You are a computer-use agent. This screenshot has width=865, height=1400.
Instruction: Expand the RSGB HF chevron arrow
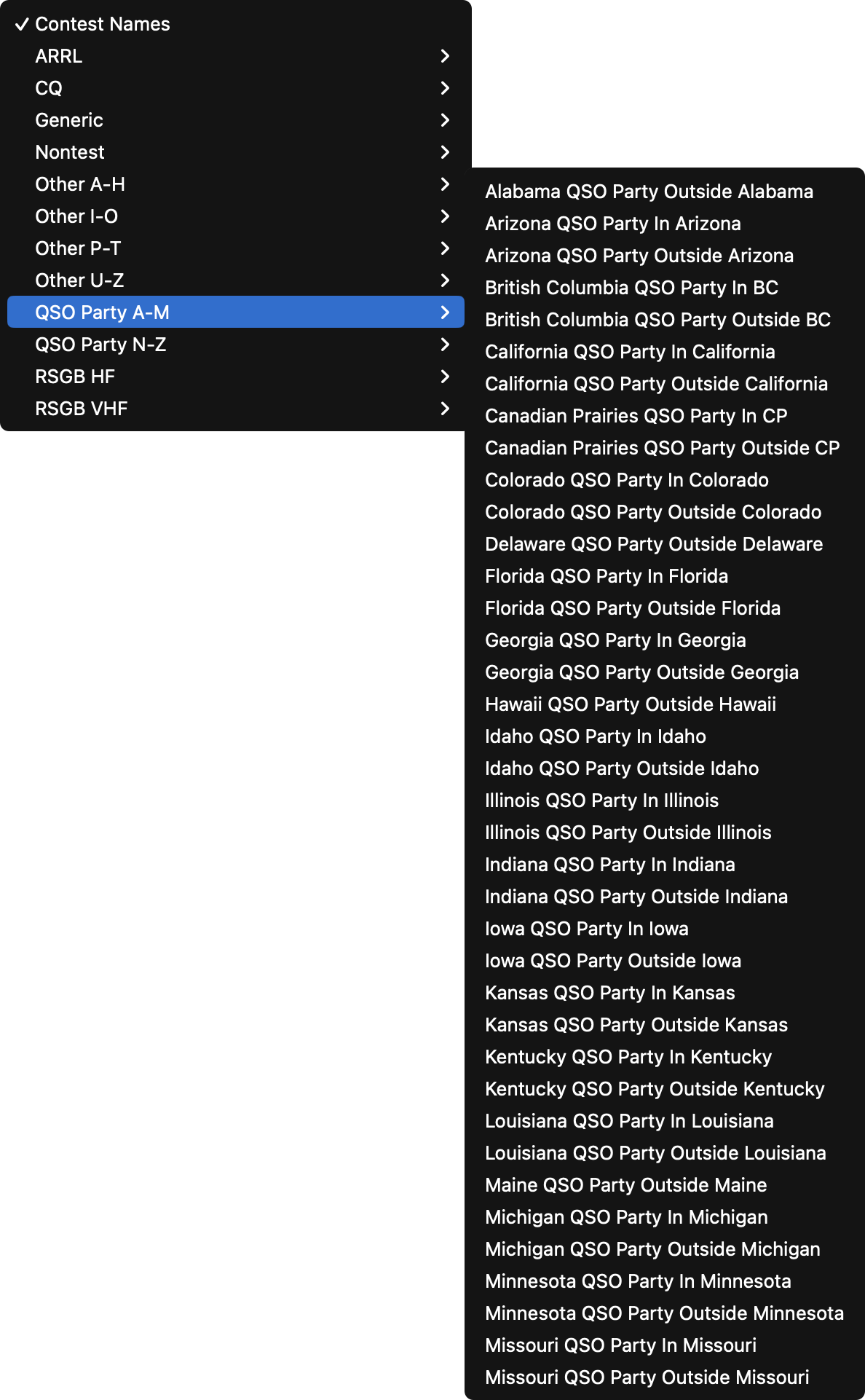445,377
